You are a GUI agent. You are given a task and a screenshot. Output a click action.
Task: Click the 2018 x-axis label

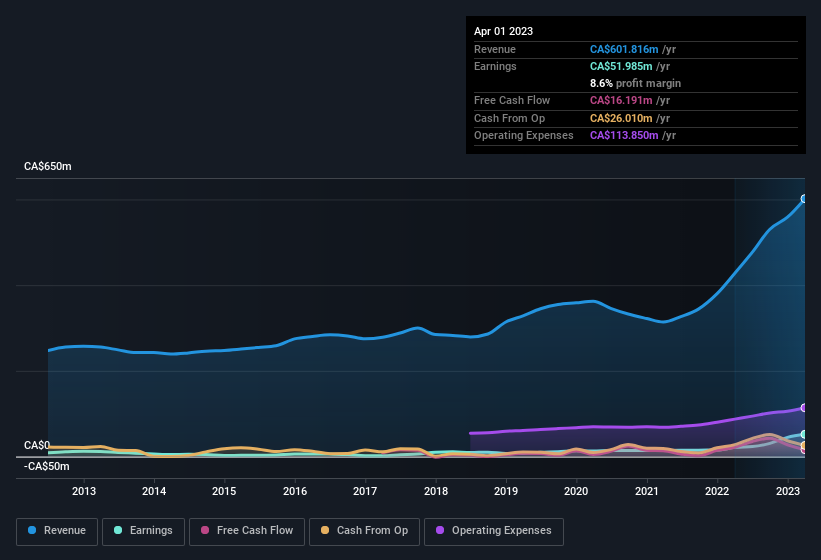436,491
